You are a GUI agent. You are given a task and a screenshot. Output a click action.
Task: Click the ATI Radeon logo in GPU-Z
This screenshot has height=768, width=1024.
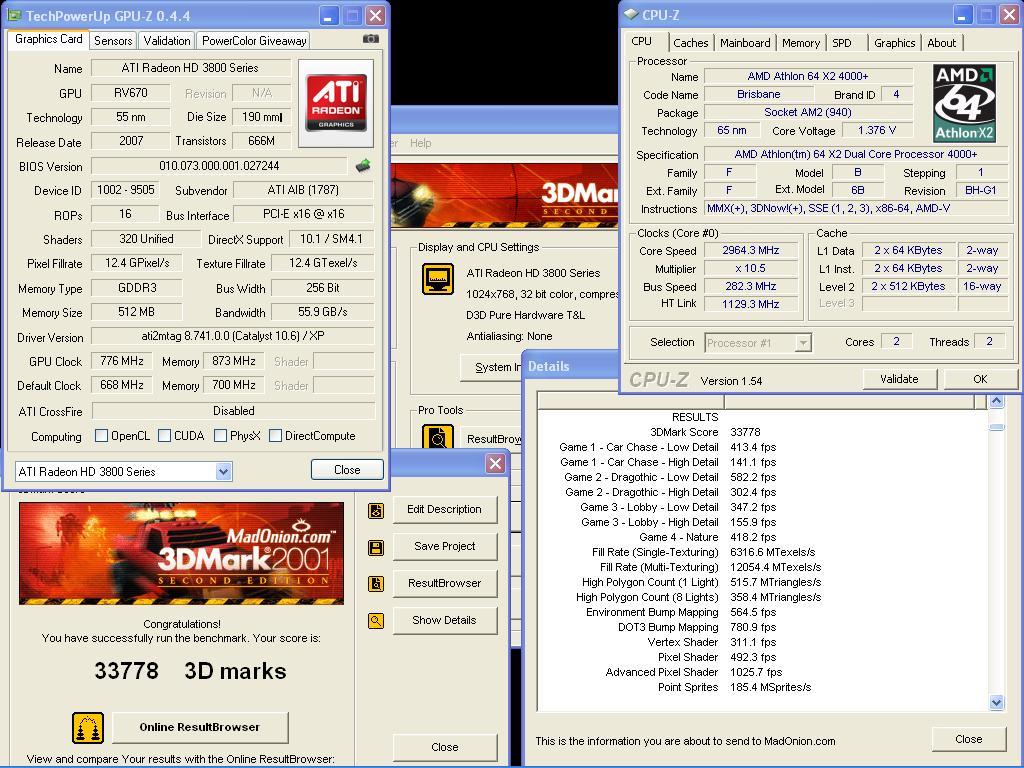point(336,103)
